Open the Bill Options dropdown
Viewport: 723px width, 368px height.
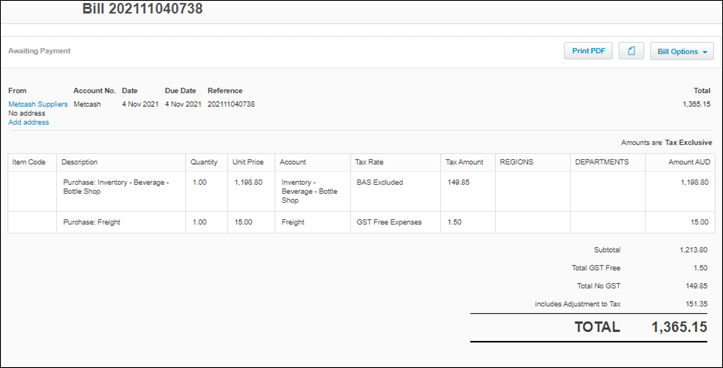682,51
